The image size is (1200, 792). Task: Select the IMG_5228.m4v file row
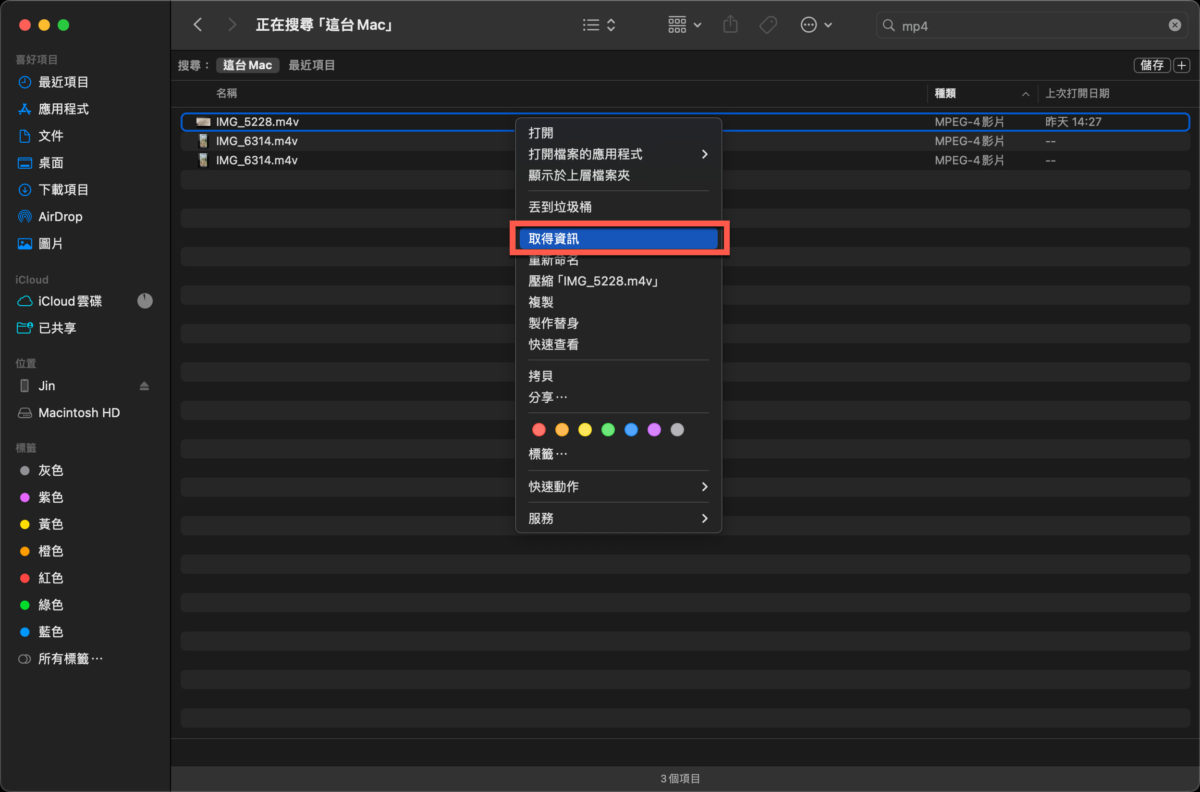point(685,122)
